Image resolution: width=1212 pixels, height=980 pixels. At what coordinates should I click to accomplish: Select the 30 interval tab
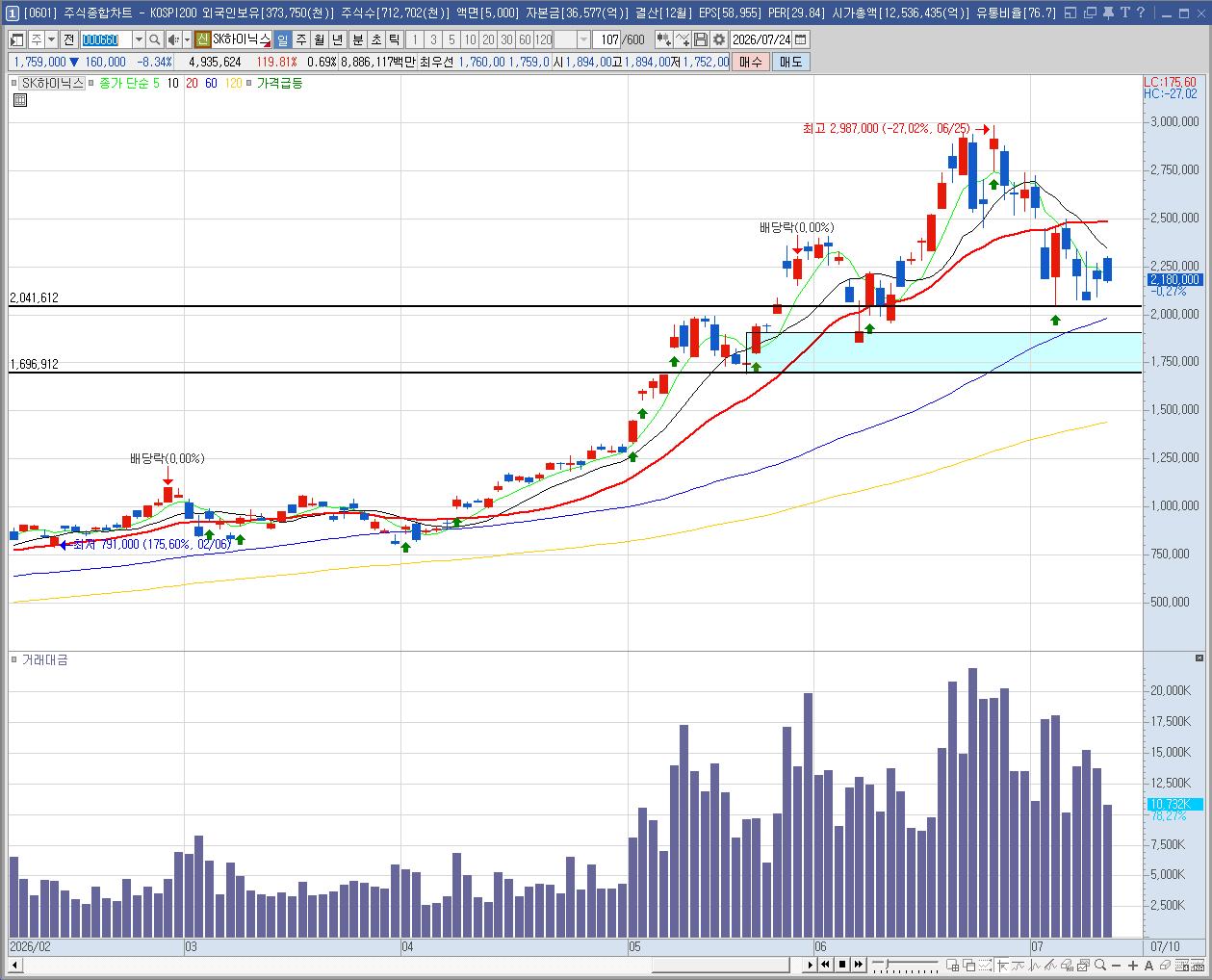(505, 39)
